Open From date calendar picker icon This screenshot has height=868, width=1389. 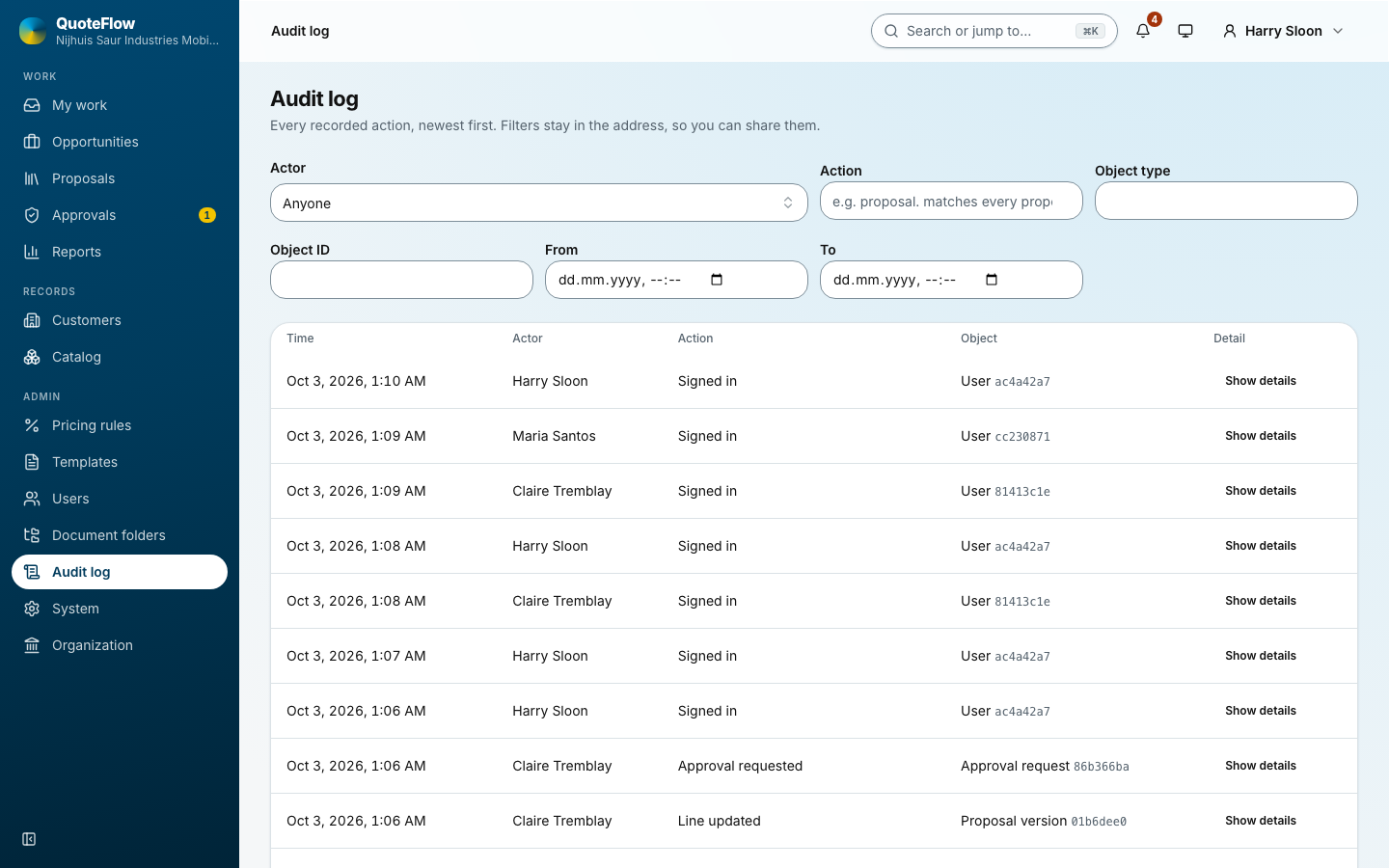[x=717, y=280]
